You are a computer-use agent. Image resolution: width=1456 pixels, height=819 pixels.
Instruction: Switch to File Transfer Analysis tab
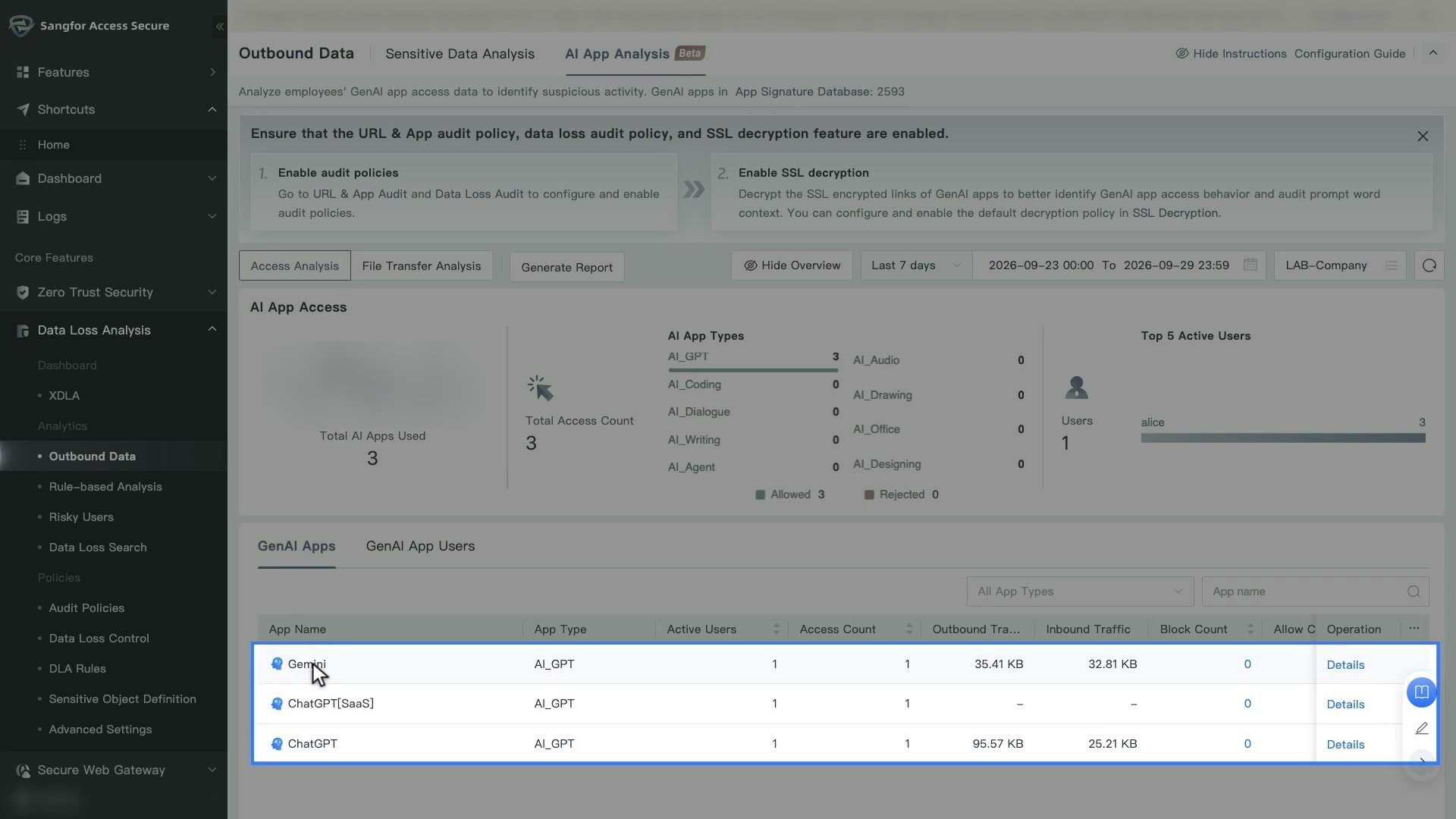click(422, 266)
